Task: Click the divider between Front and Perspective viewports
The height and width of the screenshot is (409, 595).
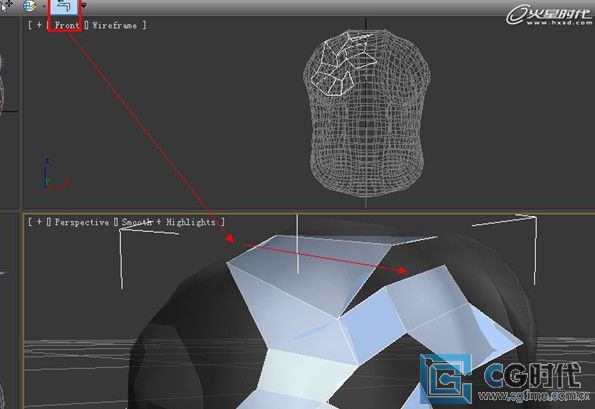Action: tap(307, 211)
